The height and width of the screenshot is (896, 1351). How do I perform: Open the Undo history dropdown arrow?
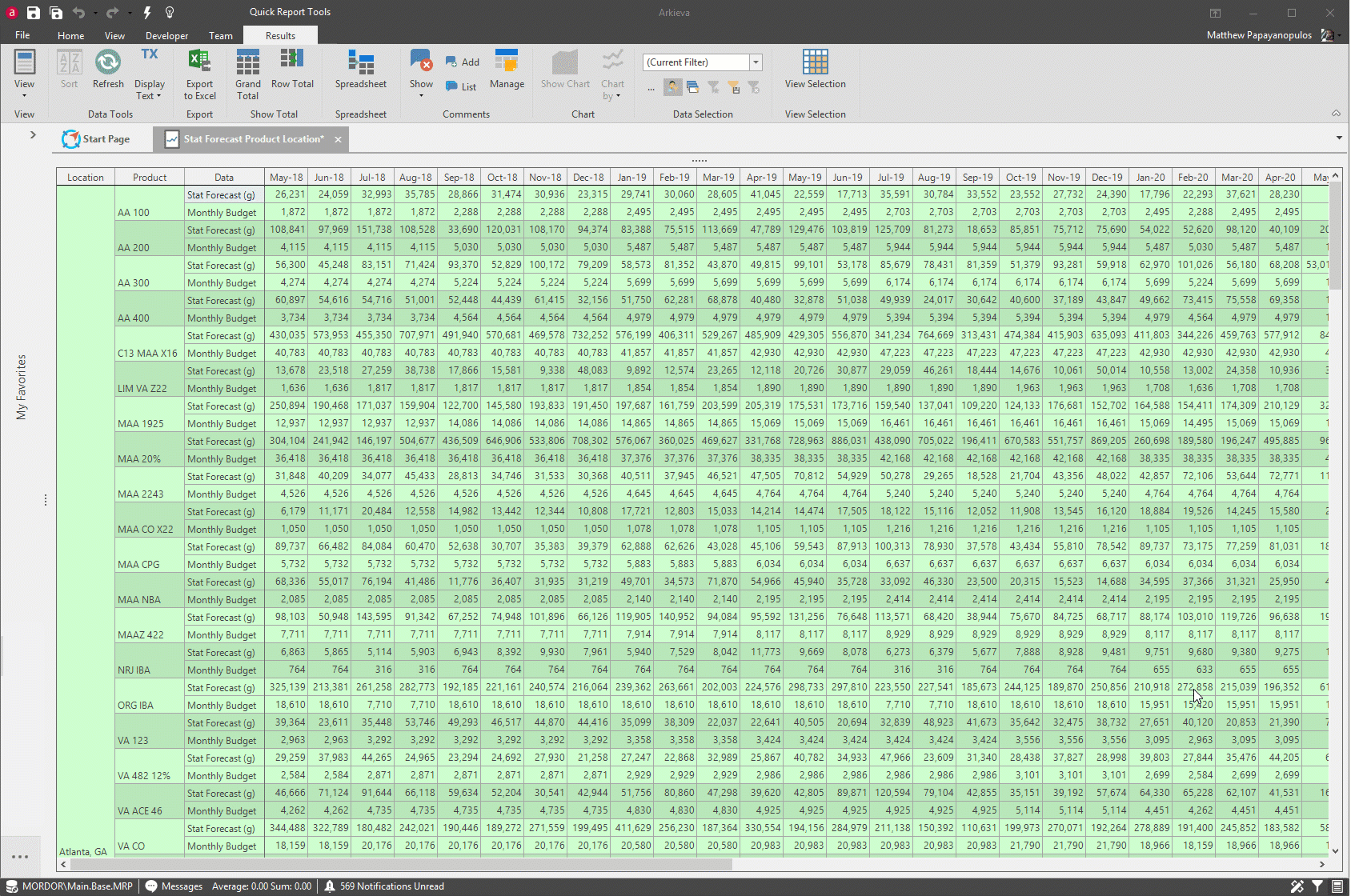click(94, 14)
